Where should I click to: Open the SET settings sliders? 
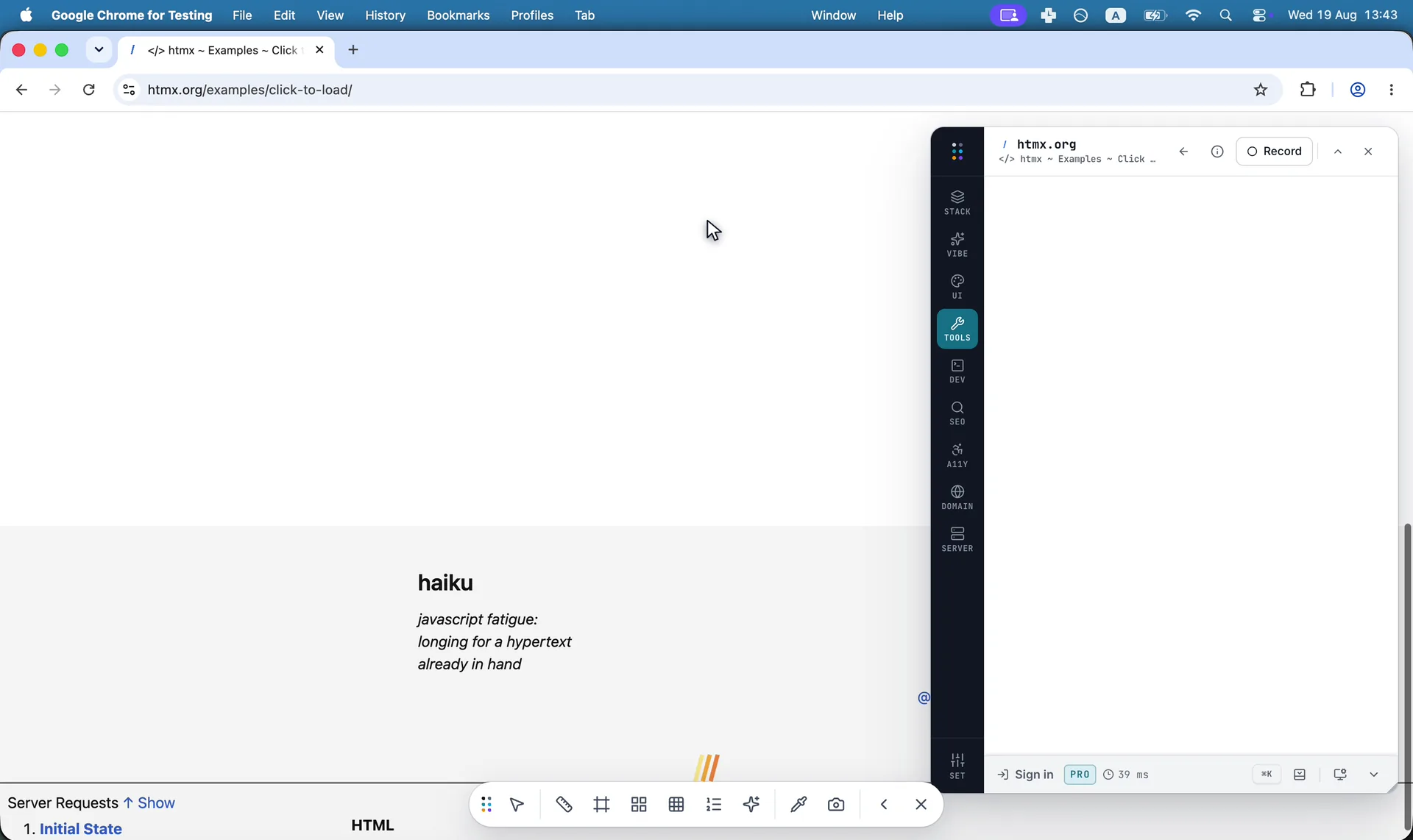pyautogui.click(x=957, y=766)
